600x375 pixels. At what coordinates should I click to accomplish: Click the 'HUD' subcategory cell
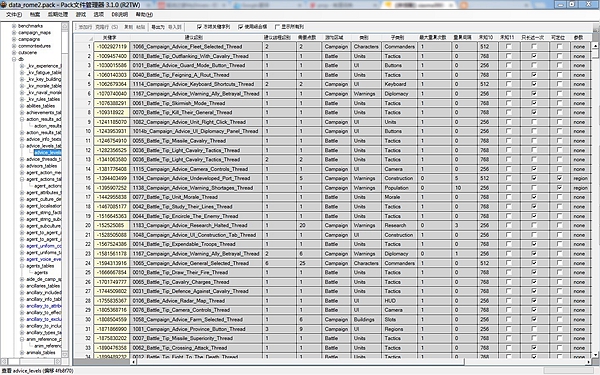click(x=399, y=301)
